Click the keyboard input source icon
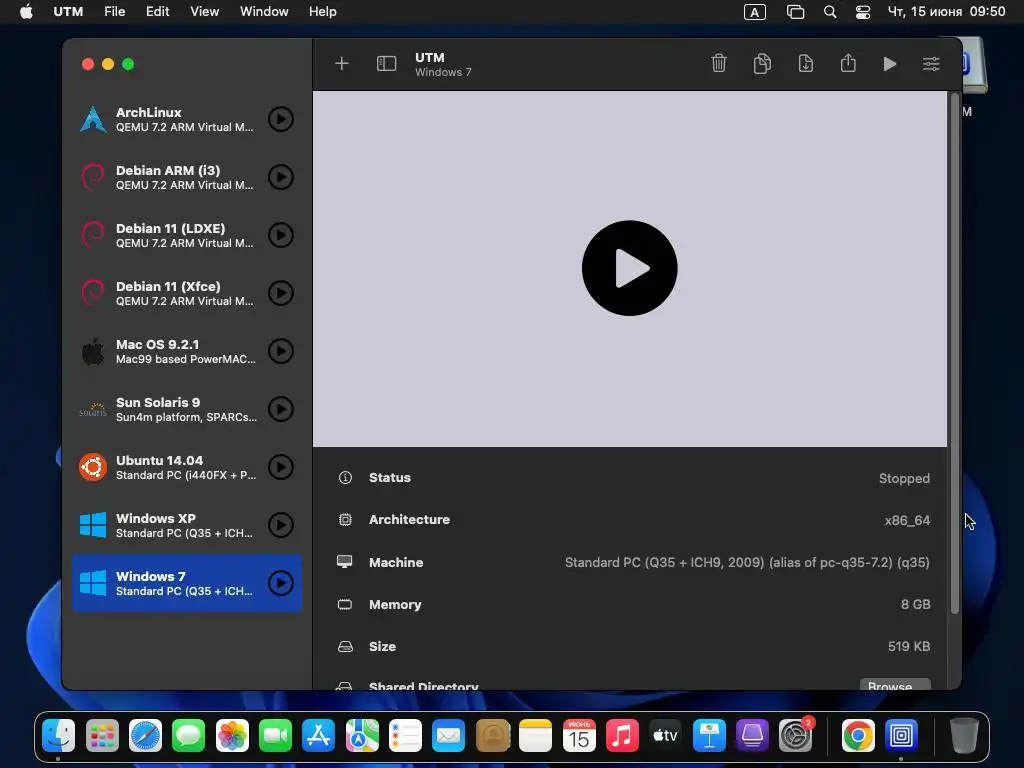Screen dimensions: 1024x768 (755, 12)
